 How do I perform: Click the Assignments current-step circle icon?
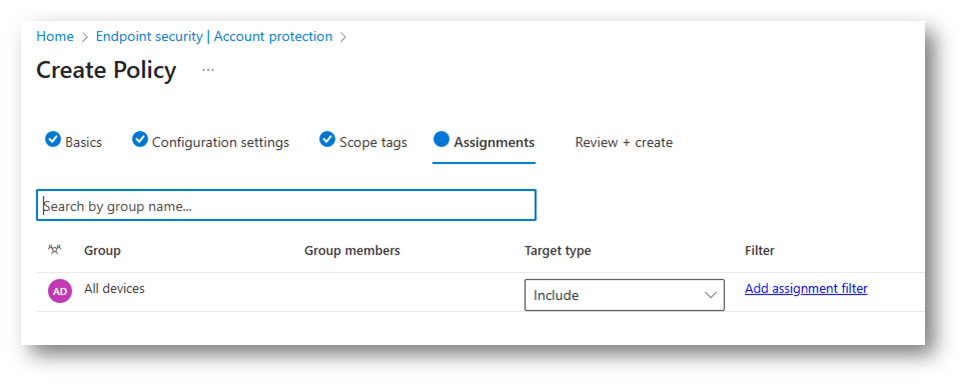pos(442,139)
